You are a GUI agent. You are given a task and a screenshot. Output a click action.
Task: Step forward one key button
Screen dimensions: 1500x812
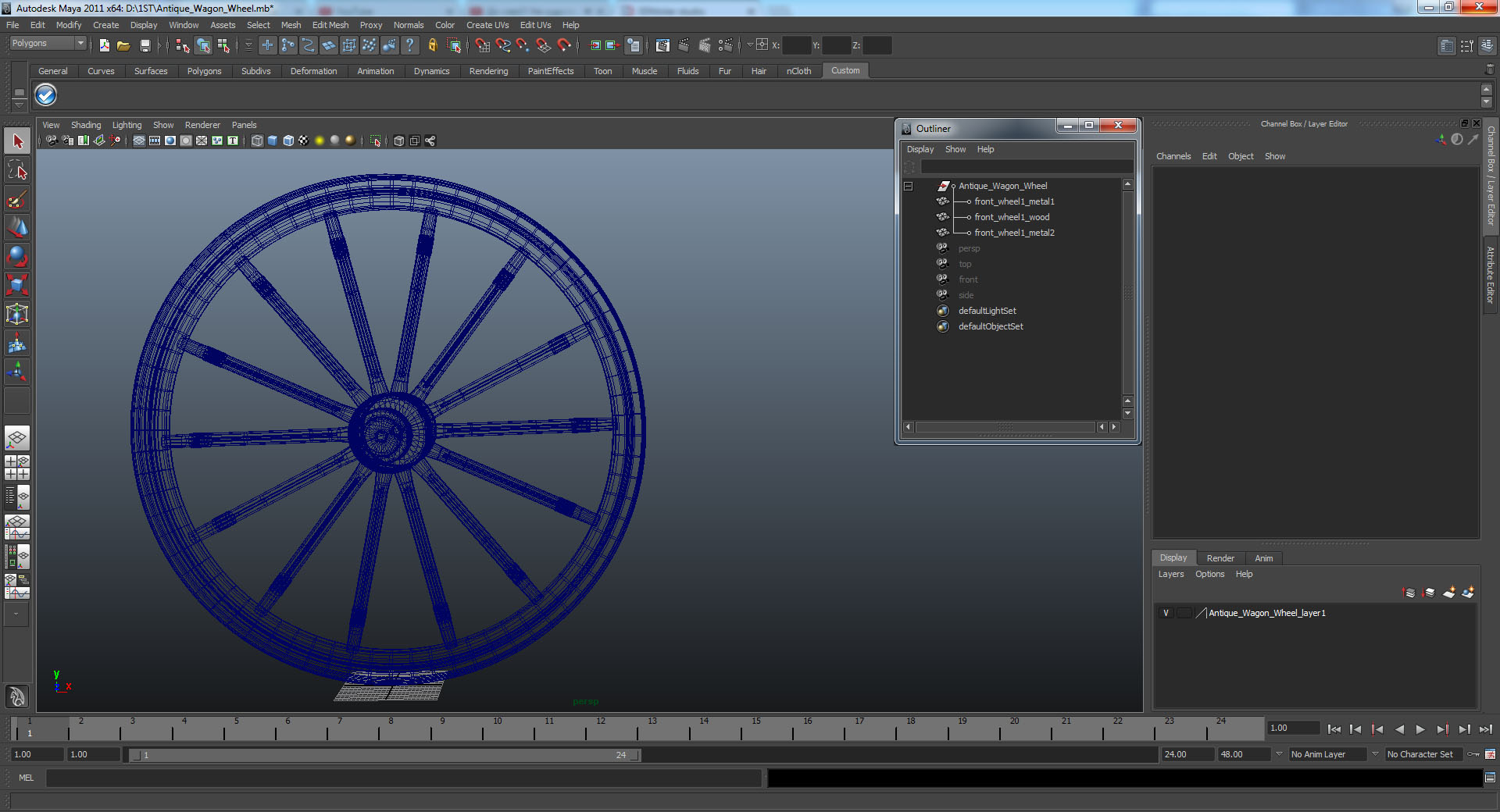click(1442, 729)
